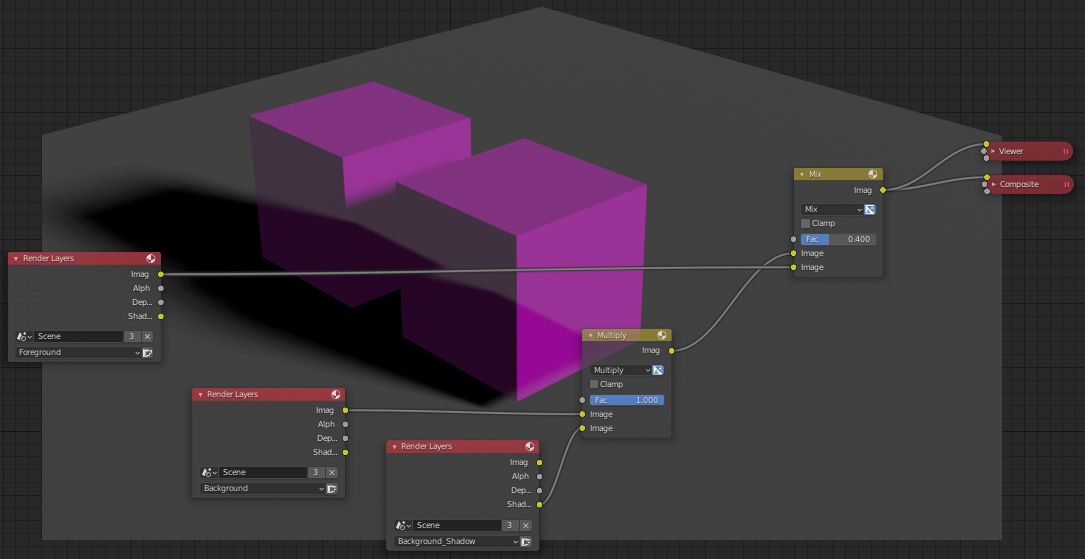This screenshot has height=559, width=1085.
Task: Toggle preview icon on Foreground Render Layers header
Action: pyautogui.click(x=151, y=258)
